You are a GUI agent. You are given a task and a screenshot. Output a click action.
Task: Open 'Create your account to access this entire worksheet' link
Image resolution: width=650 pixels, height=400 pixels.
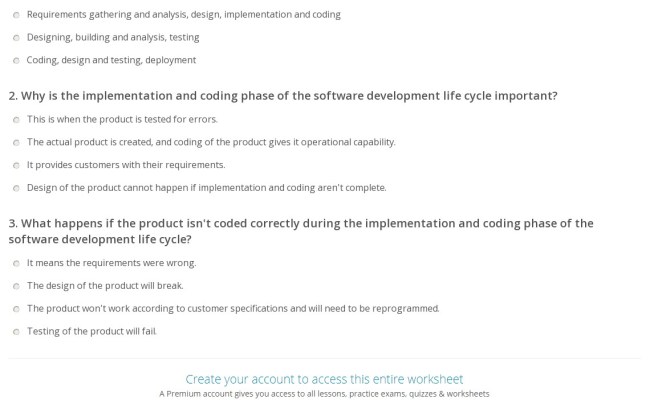coord(324,379)
